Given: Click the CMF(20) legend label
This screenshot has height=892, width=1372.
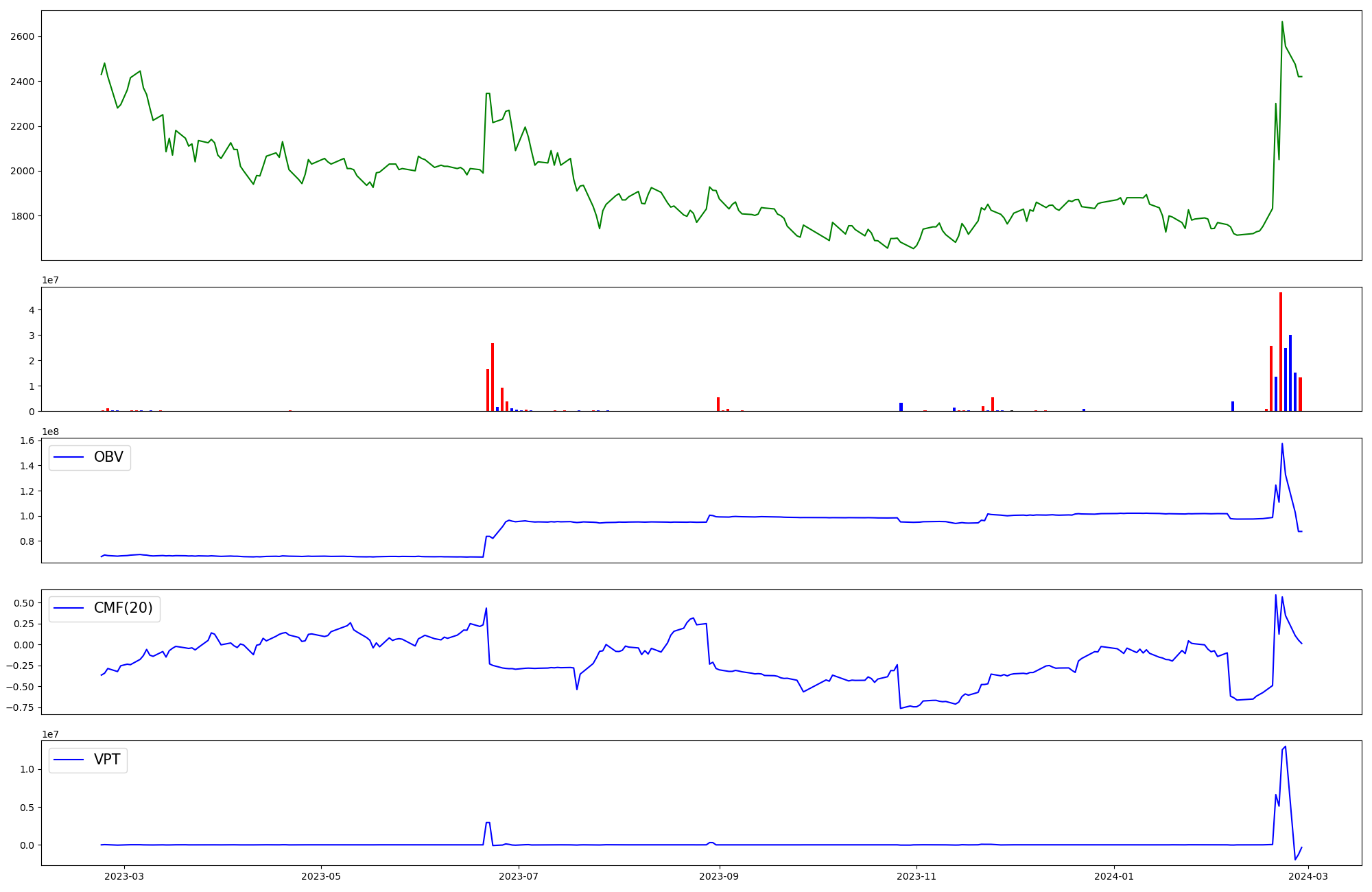Looking at the screenshot, I should coord(123,608).
